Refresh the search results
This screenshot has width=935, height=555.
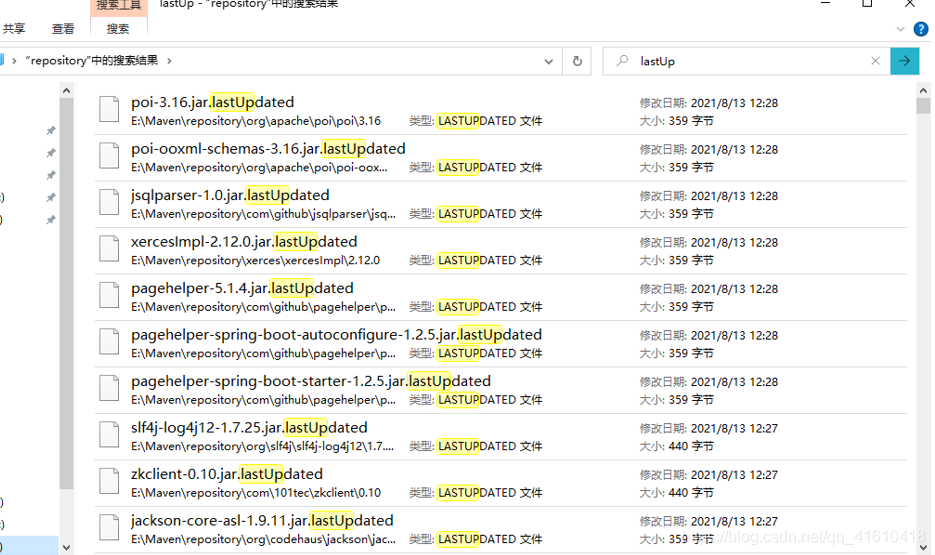pyautogui.click(x=577, y=61)
